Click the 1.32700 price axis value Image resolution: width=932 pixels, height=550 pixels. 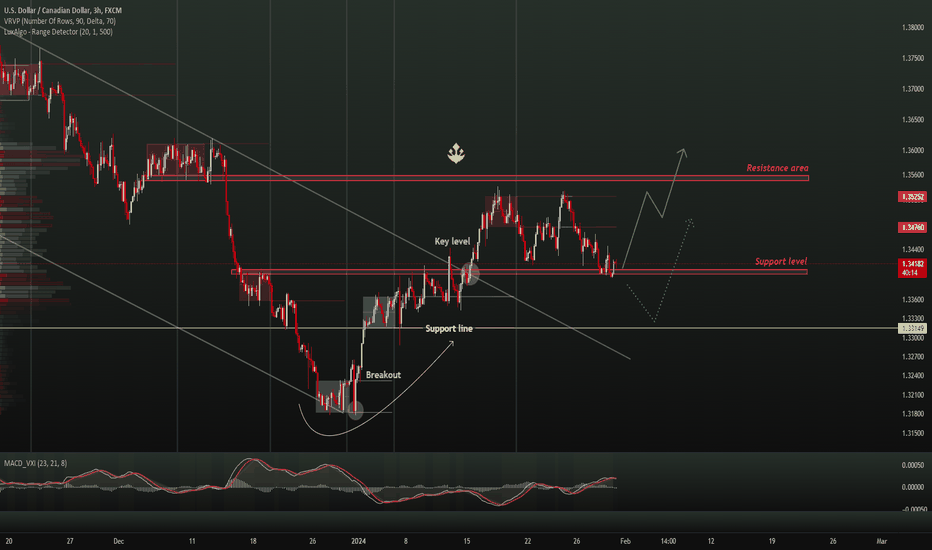click(x=913, y=357)
